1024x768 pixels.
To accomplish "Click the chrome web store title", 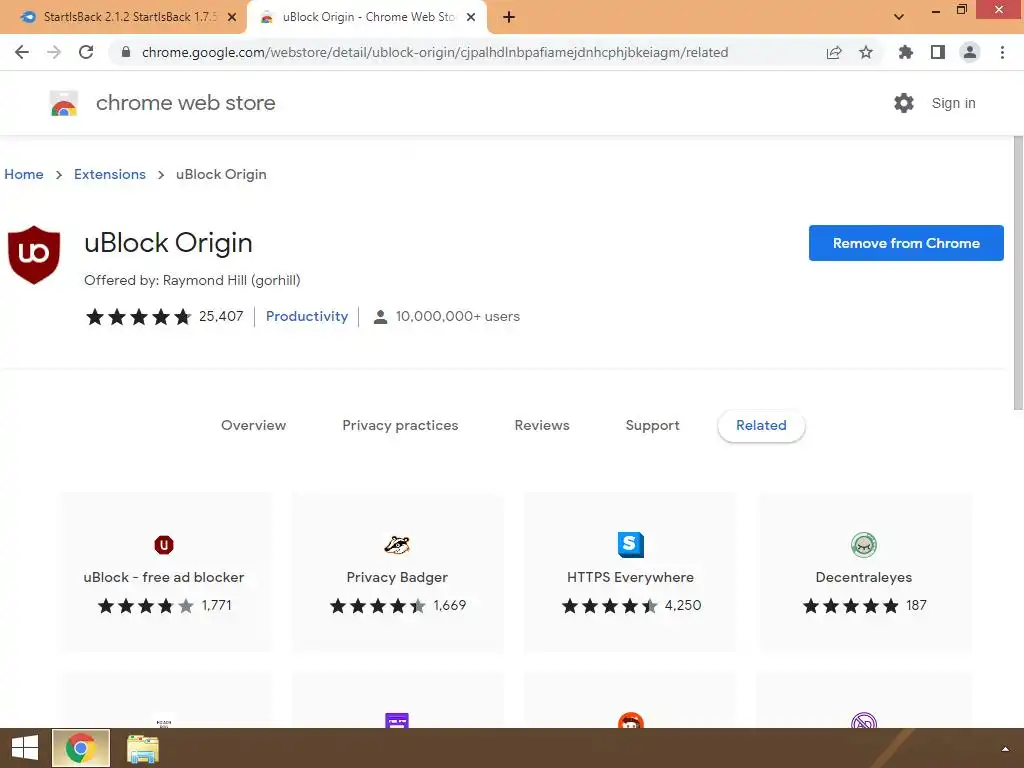I will pos(185,103).
